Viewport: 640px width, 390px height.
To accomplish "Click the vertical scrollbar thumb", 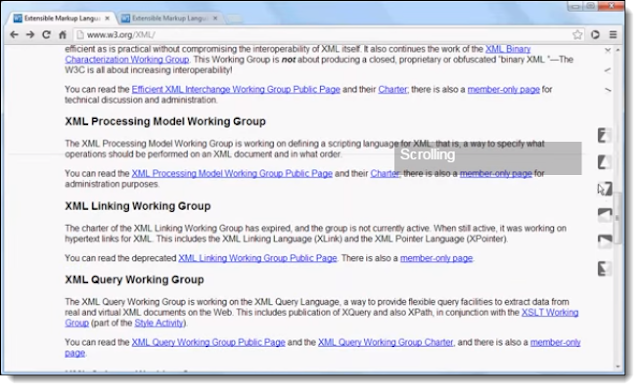I will (618, 217).
